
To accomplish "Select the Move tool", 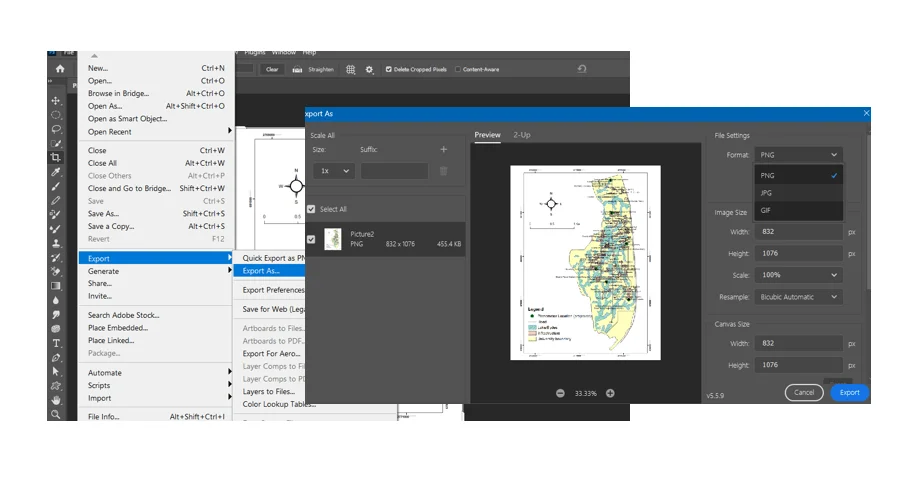I will tap(55, 101).
